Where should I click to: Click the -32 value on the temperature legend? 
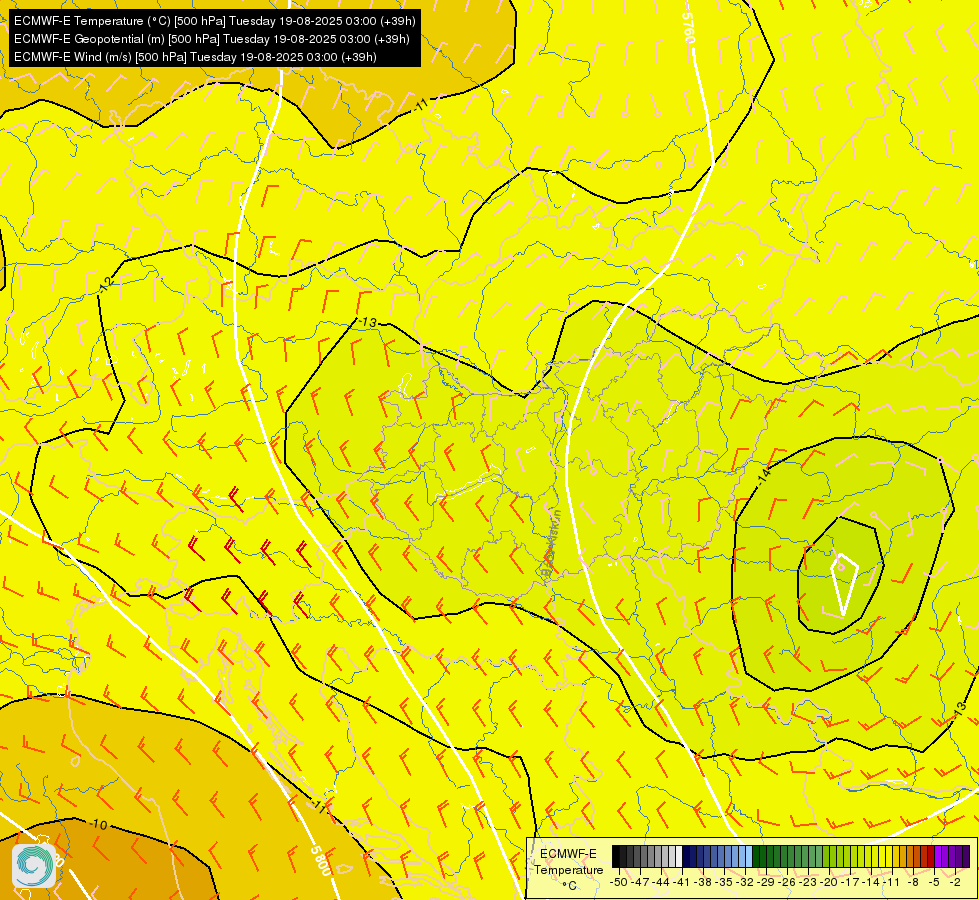[x=745, y=882]
